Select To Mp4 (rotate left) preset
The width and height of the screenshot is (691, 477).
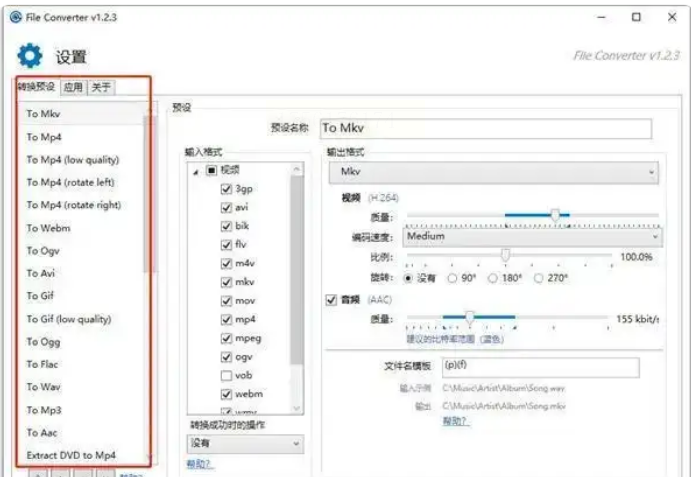coord(82,183)
